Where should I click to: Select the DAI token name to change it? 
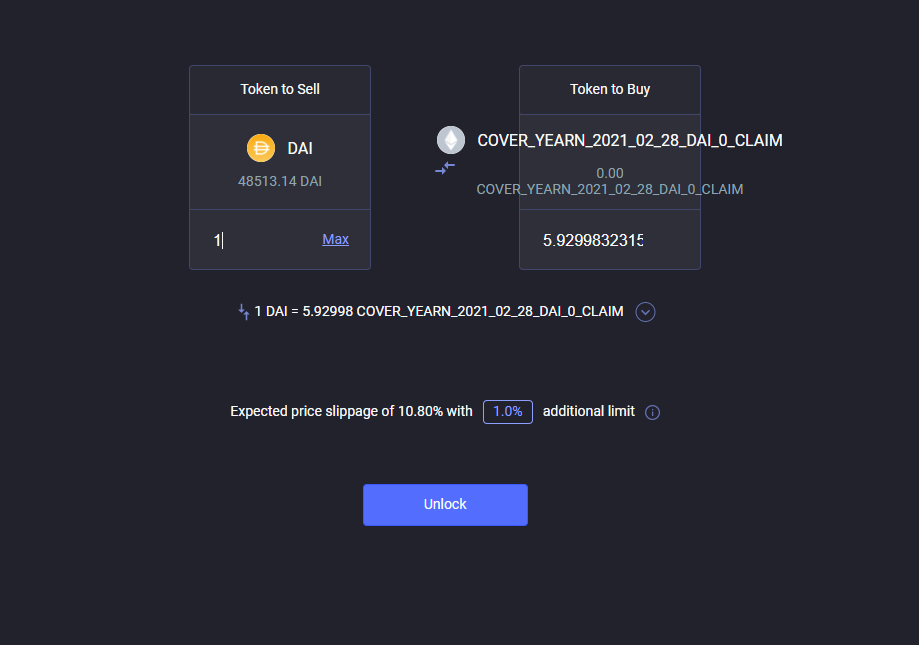click(x=300, y=148)
